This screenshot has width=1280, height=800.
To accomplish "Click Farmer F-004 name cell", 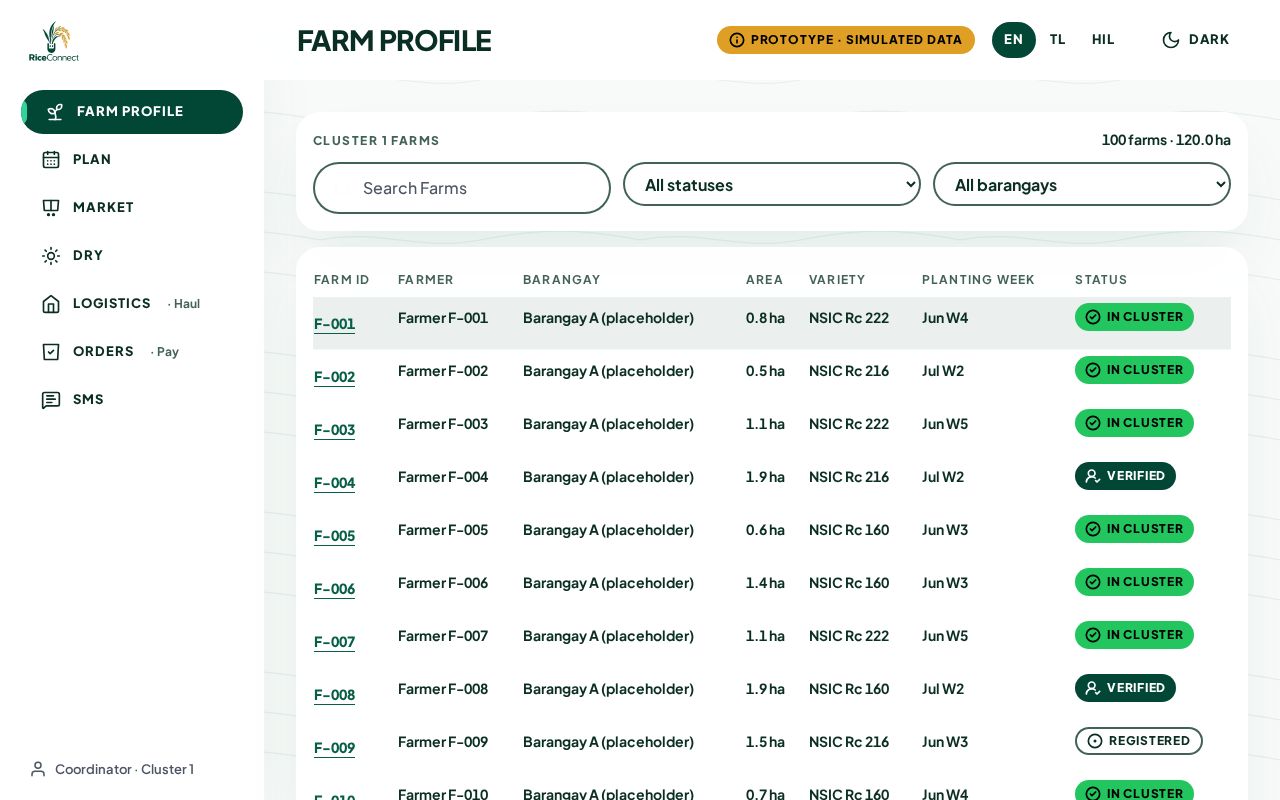I will pos(443,477).
